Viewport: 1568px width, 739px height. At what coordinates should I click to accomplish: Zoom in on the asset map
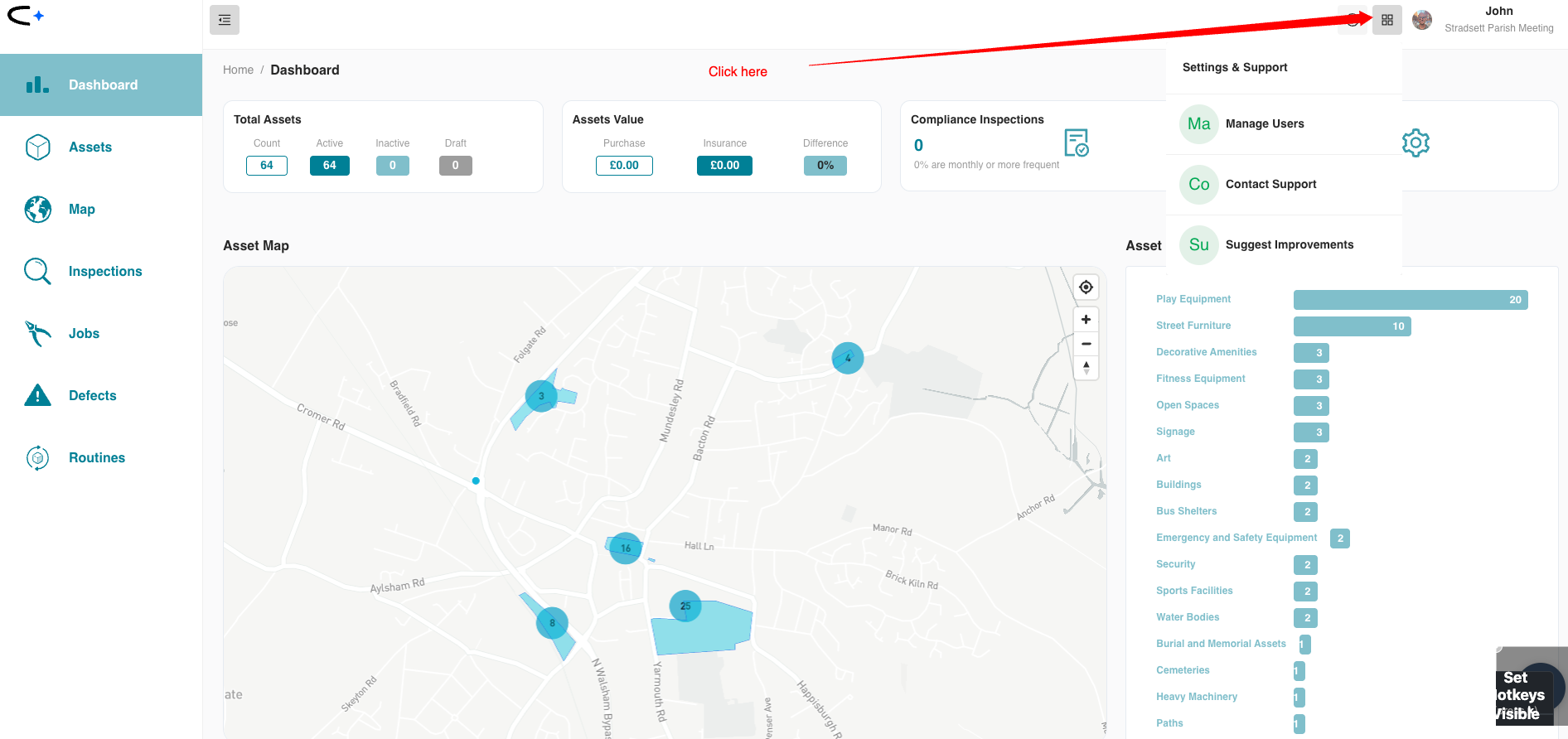[1086, 320]
